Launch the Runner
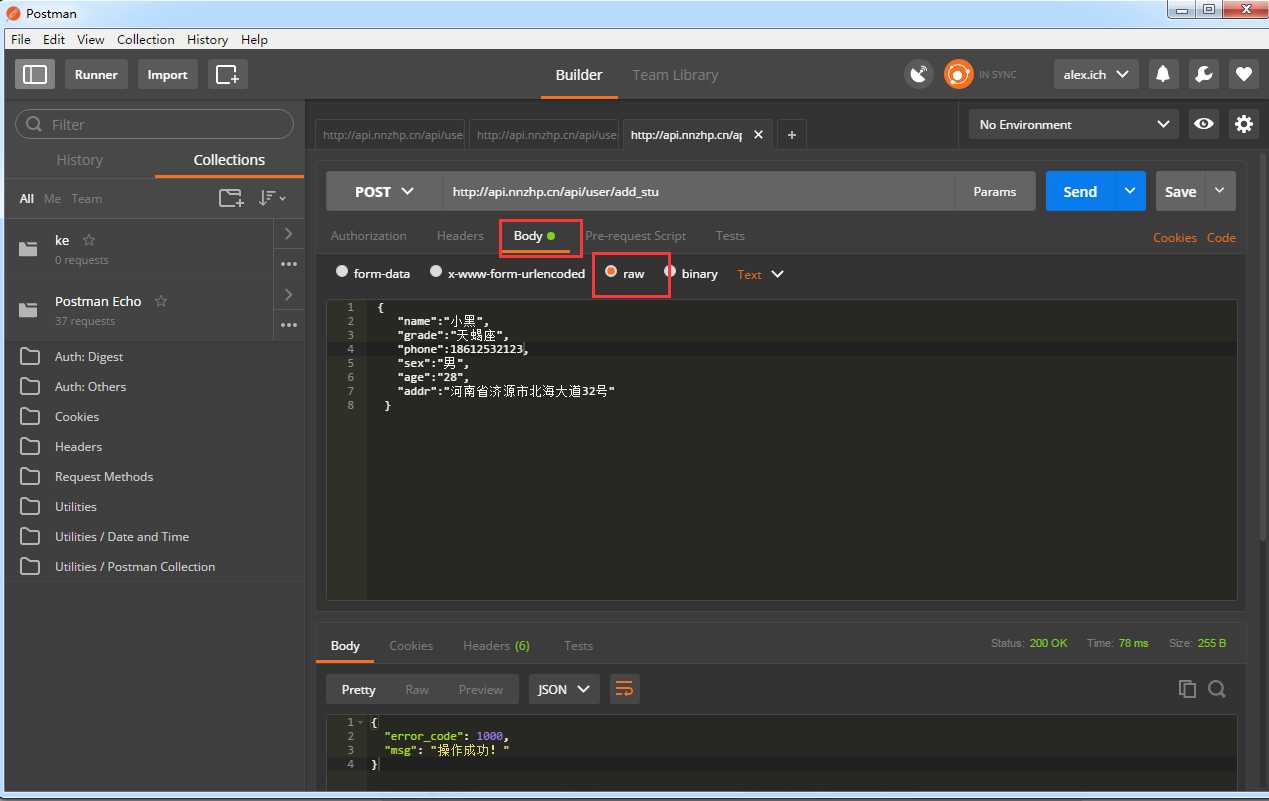 pos(96,74)
